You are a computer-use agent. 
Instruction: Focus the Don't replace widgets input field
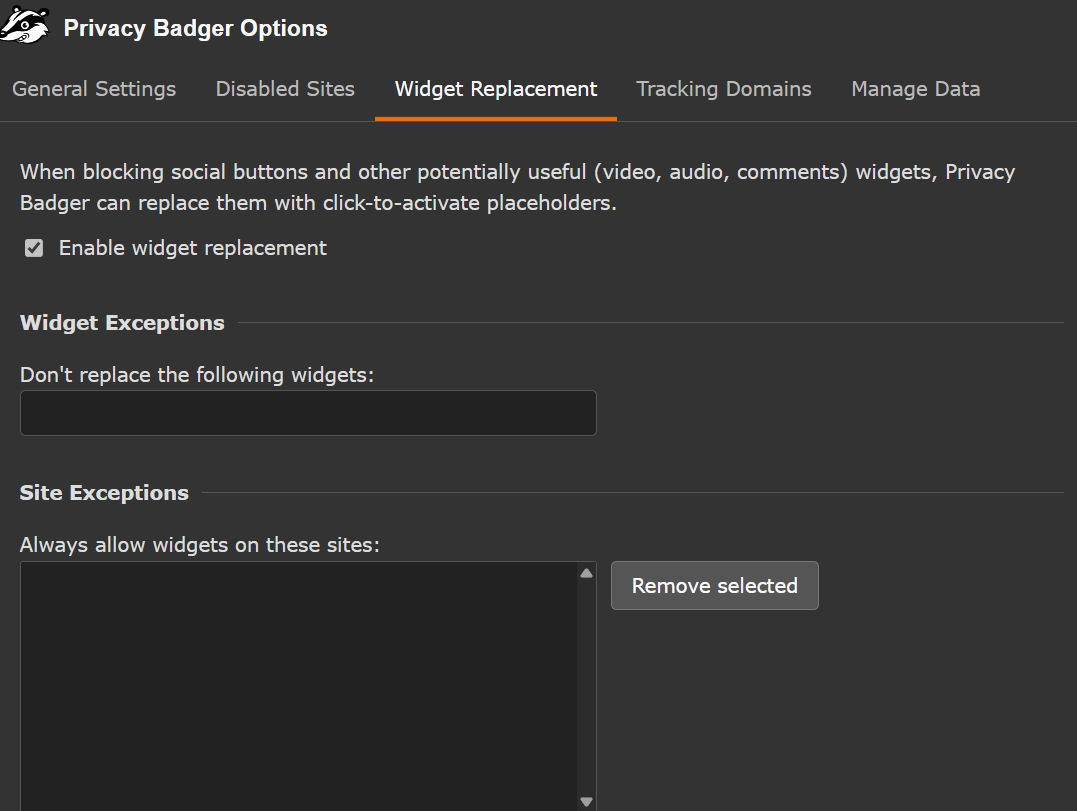point(308,413)
